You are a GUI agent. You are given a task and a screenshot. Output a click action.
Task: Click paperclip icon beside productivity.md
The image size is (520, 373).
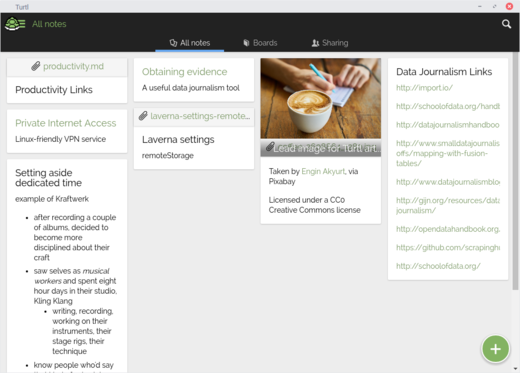point(36,66)
